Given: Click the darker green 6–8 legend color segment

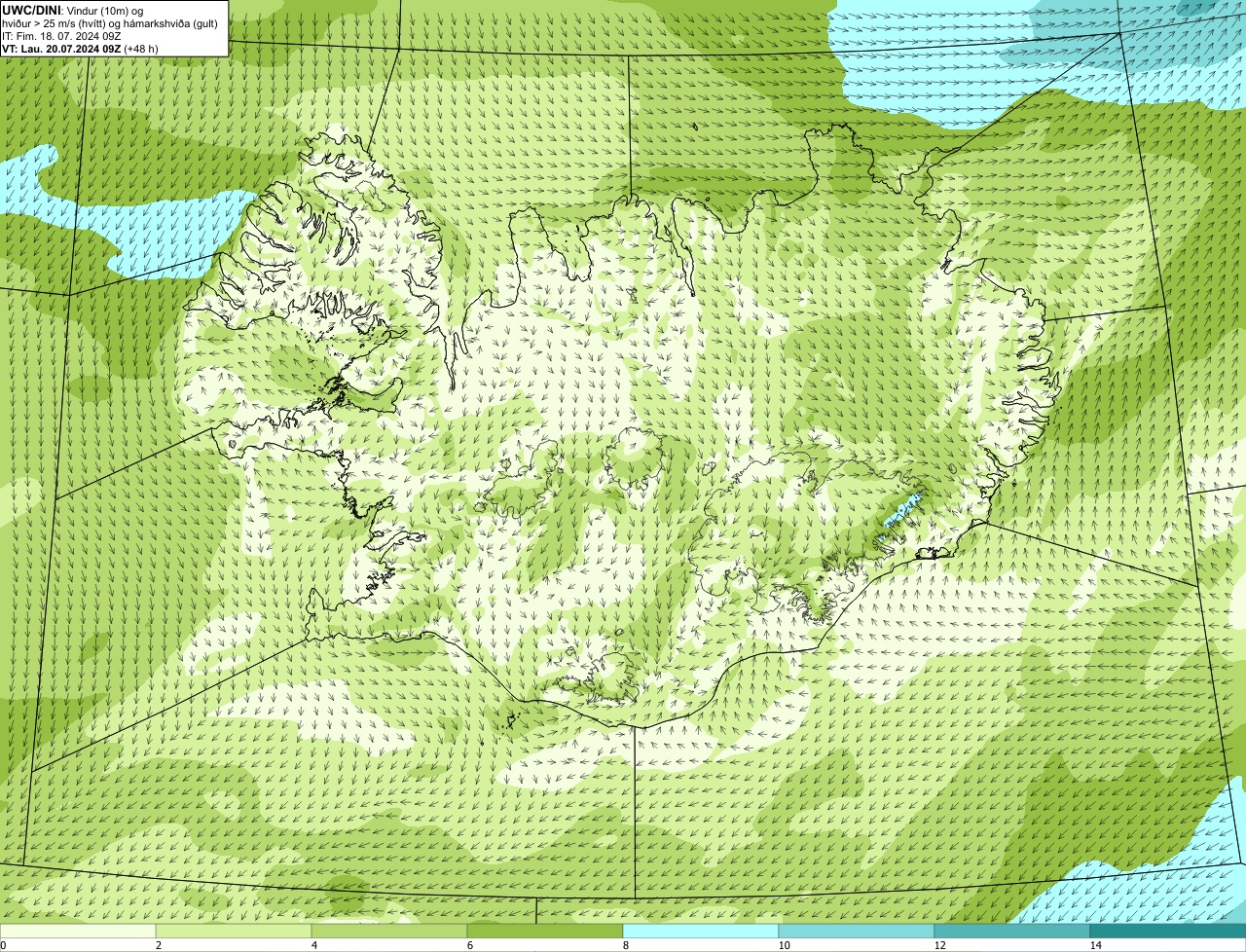Looking at the screenshot, I should [x=545, y=932].
